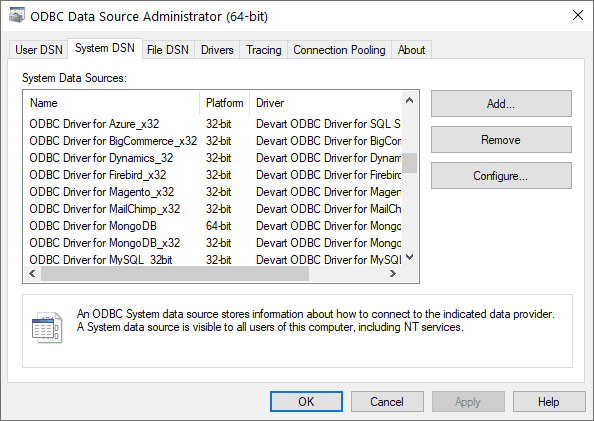Select ODBC Driver for Firebird_x32

point(98,175)
